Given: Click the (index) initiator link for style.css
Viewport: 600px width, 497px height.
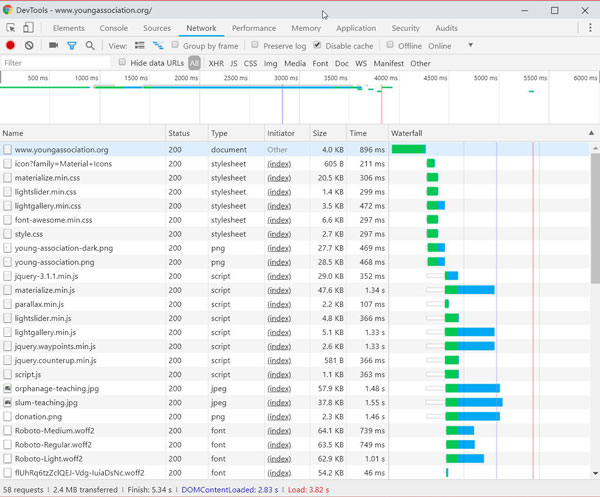Looking at the screenshot, I should (x=279, y=234).
